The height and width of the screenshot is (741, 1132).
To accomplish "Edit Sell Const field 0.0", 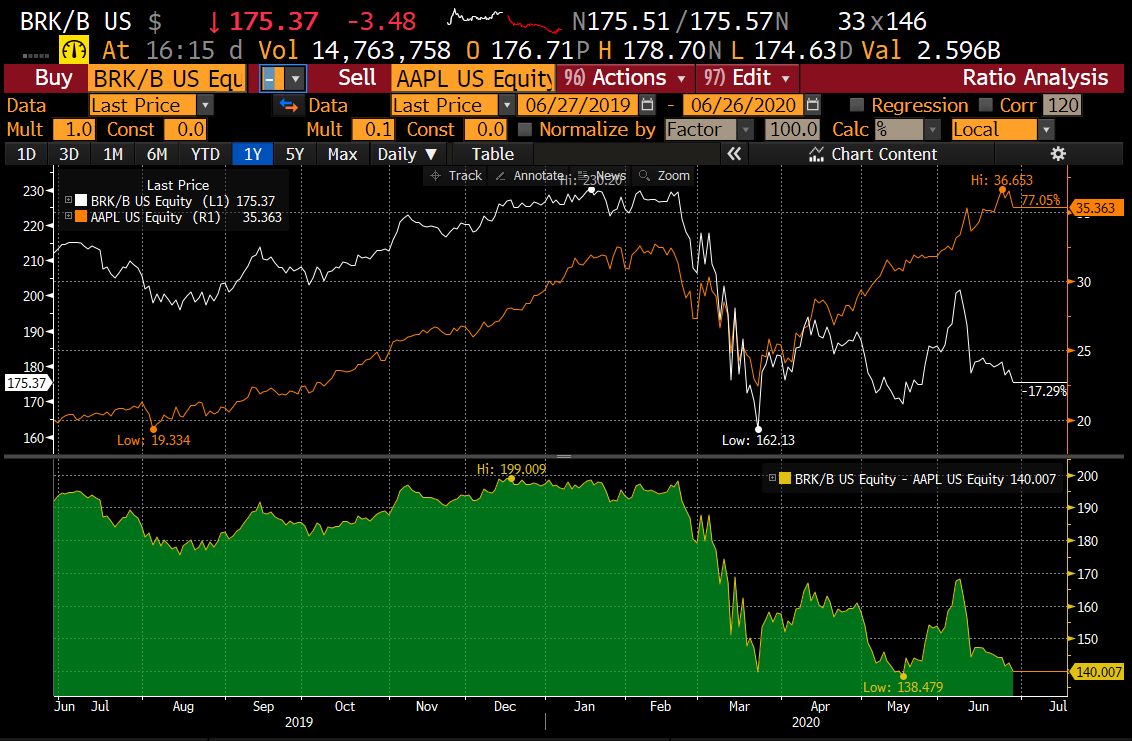I will 485,129.
